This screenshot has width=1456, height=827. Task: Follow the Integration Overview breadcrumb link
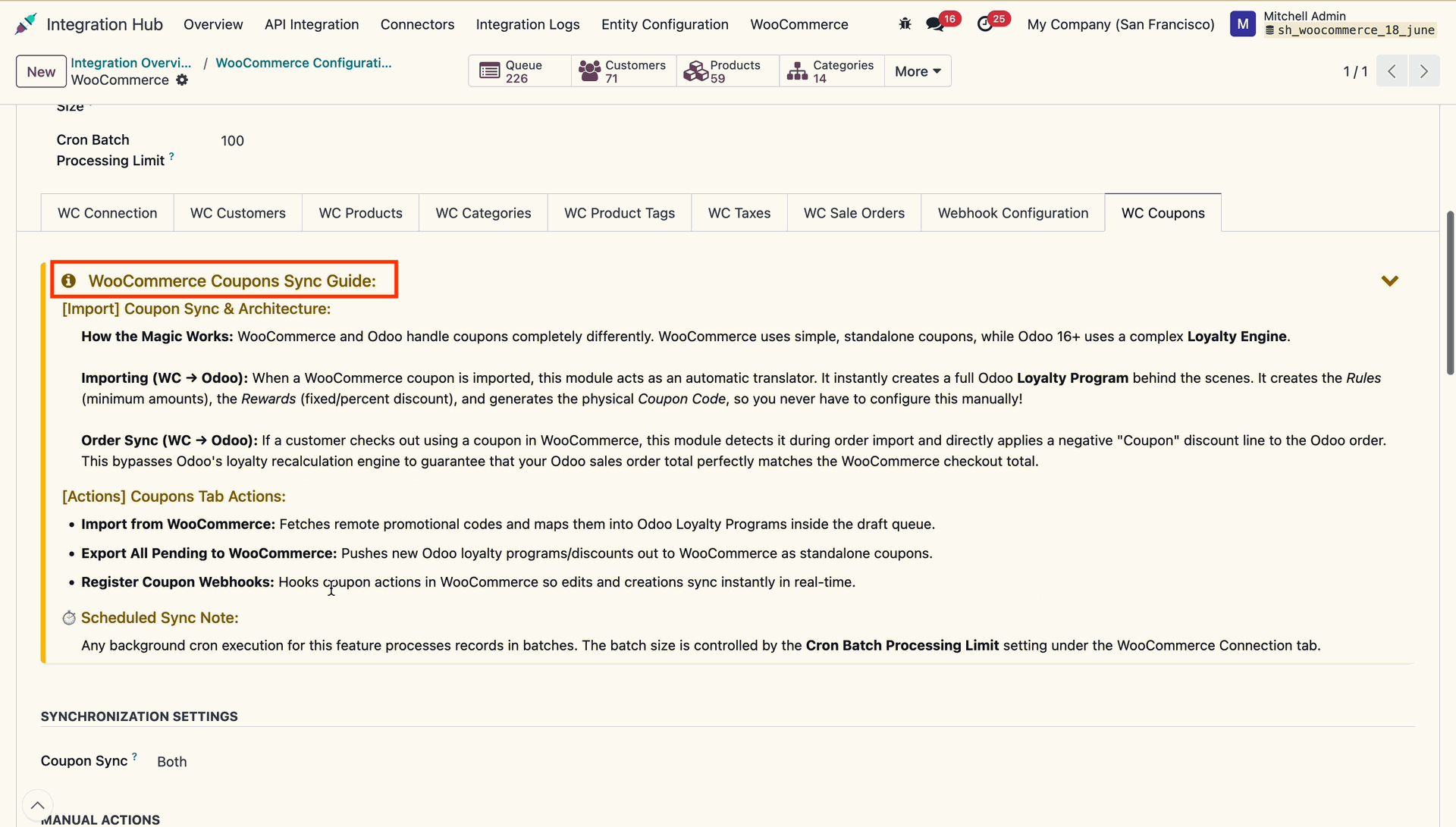coord(131,63)
